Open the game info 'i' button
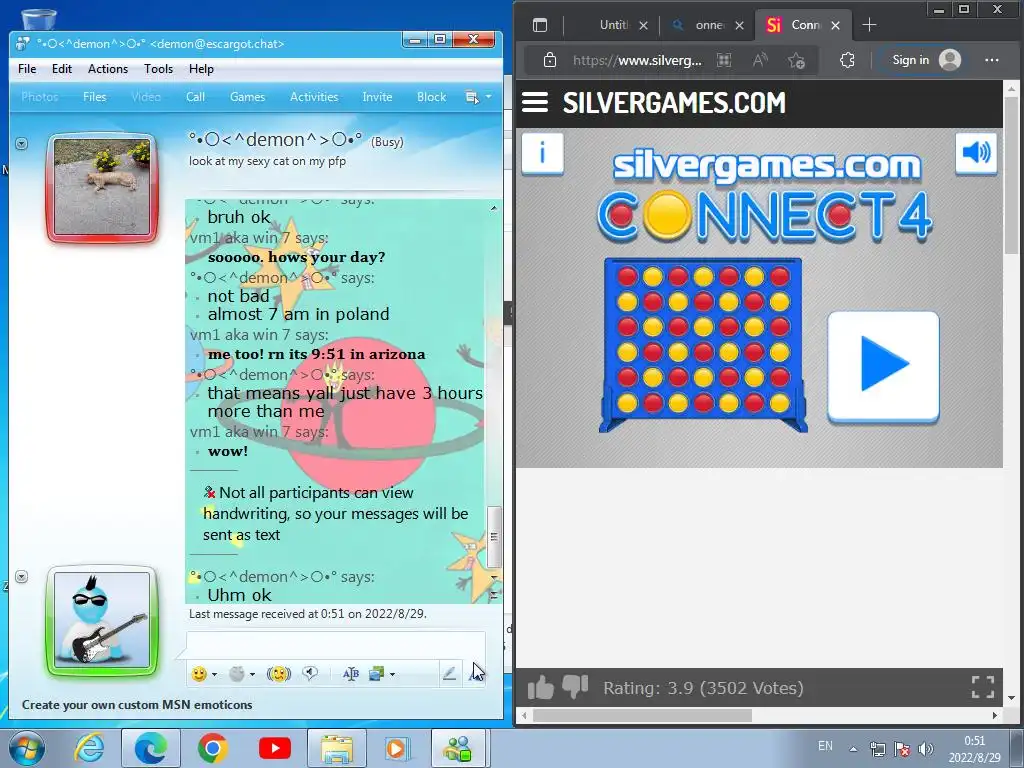Screen dimensions: 1024x768 click(x=542, y=153)
